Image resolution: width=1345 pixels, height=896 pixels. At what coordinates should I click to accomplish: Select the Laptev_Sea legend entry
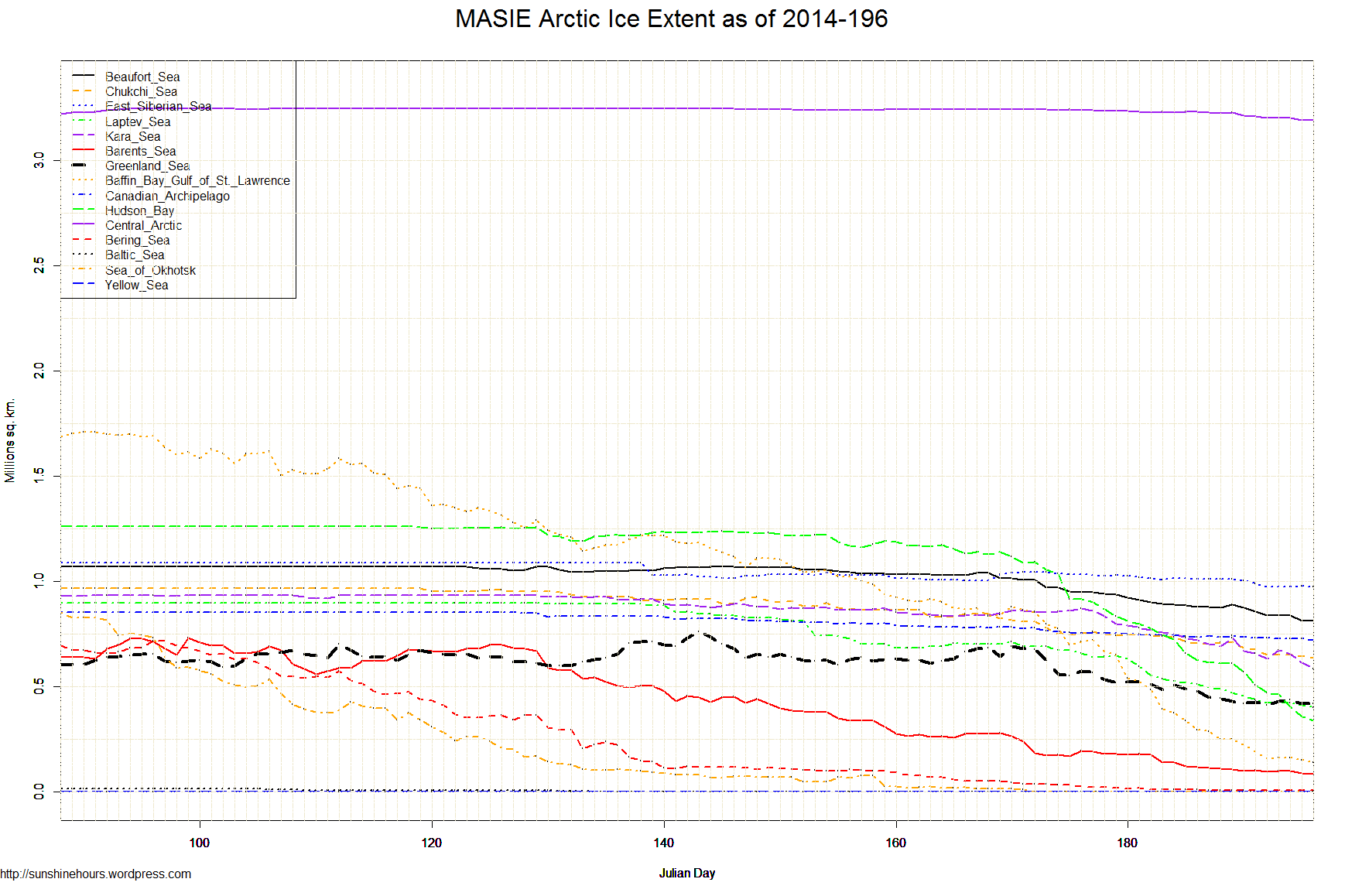pos(138,121)
